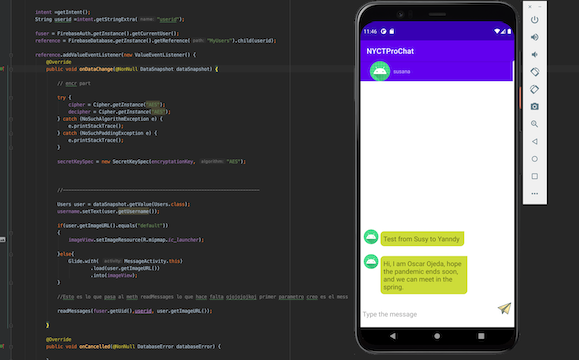This screenshot has width=579, height=360.
Task: Tap susana's profile avatar in the header
Action: 380,71
